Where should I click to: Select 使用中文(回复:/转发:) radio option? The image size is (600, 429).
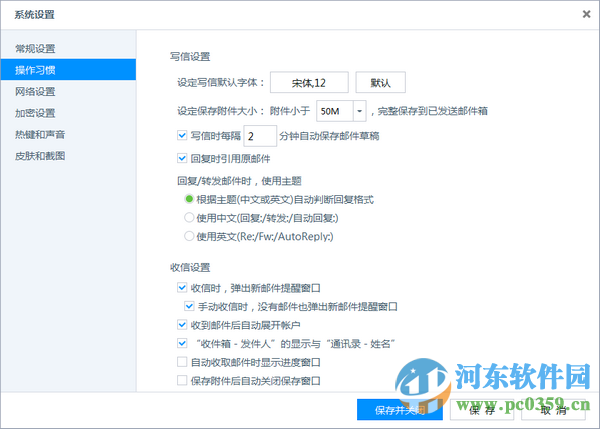tap(189, 218)
